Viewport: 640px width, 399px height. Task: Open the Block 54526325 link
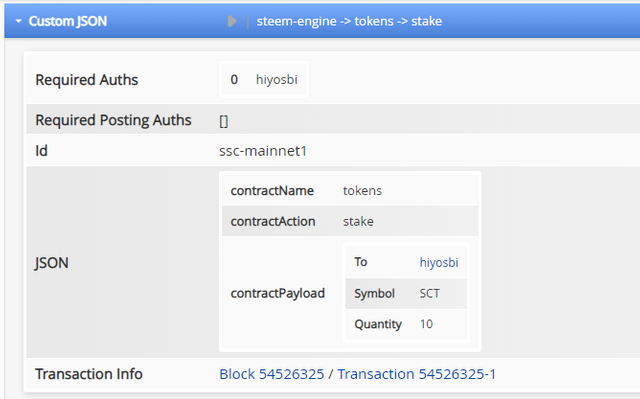click(271, 374)
